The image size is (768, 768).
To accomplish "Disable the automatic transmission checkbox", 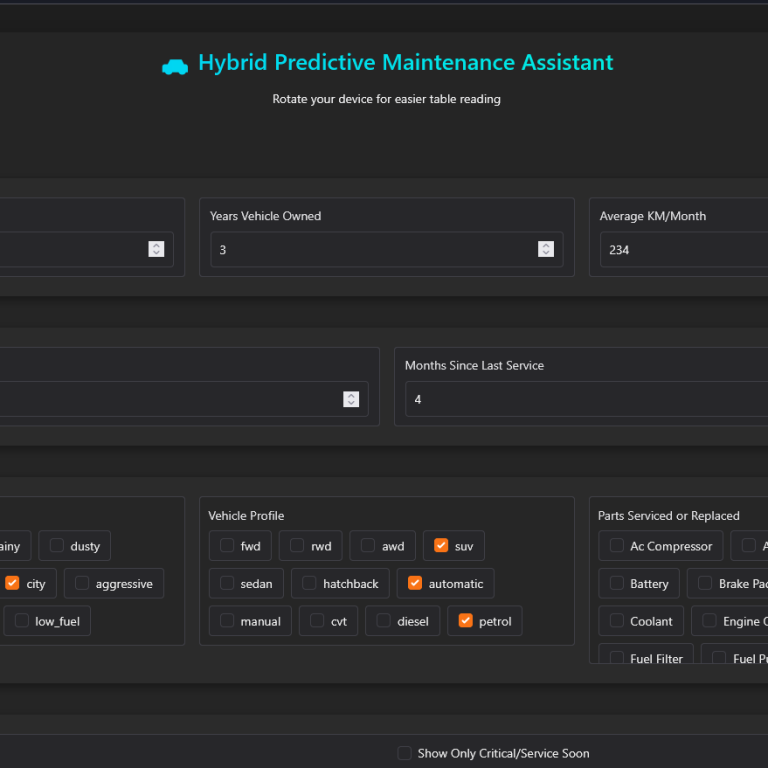I will (x=415, y=583).
